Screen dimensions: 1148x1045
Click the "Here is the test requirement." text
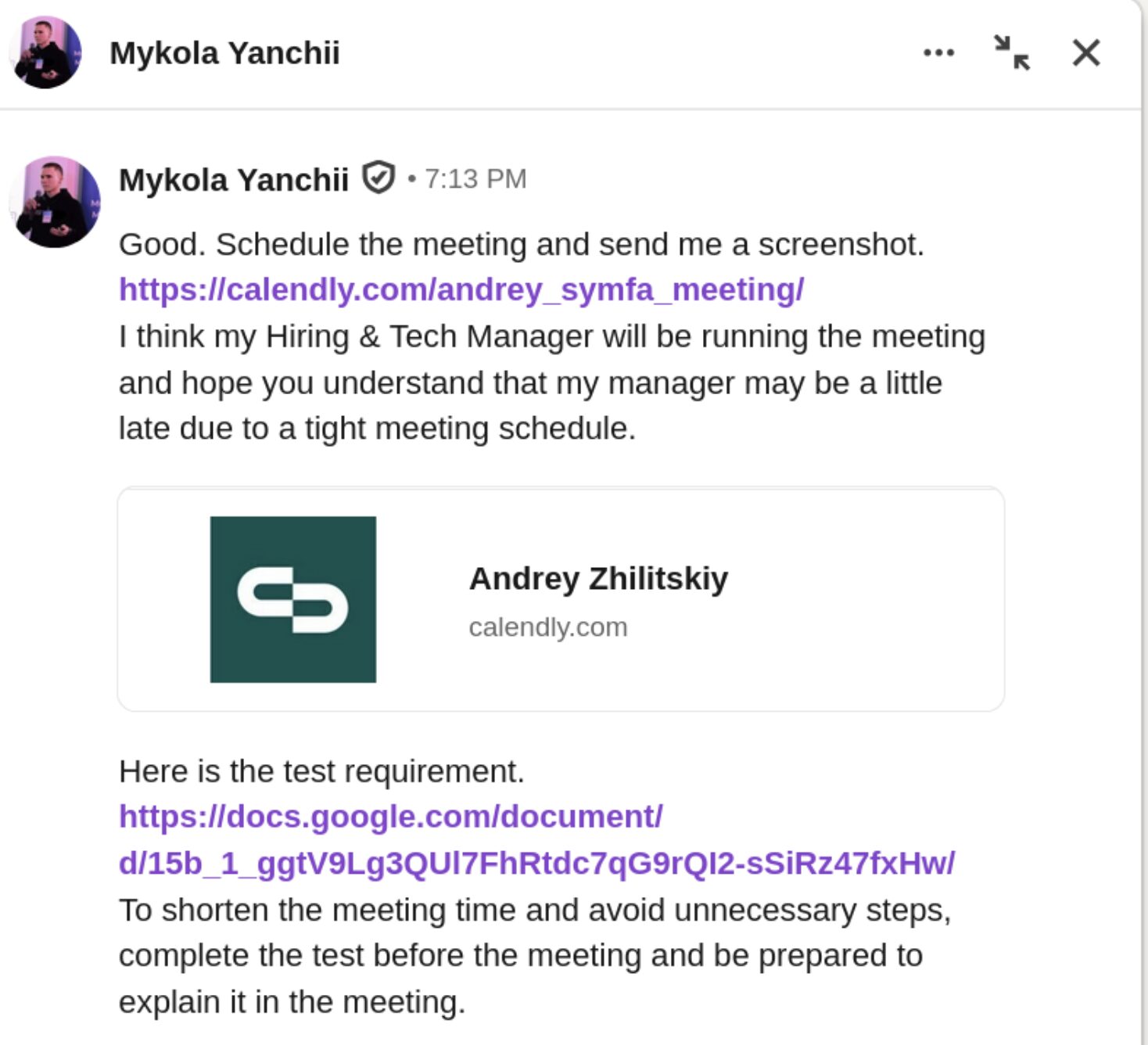point(321,771)
